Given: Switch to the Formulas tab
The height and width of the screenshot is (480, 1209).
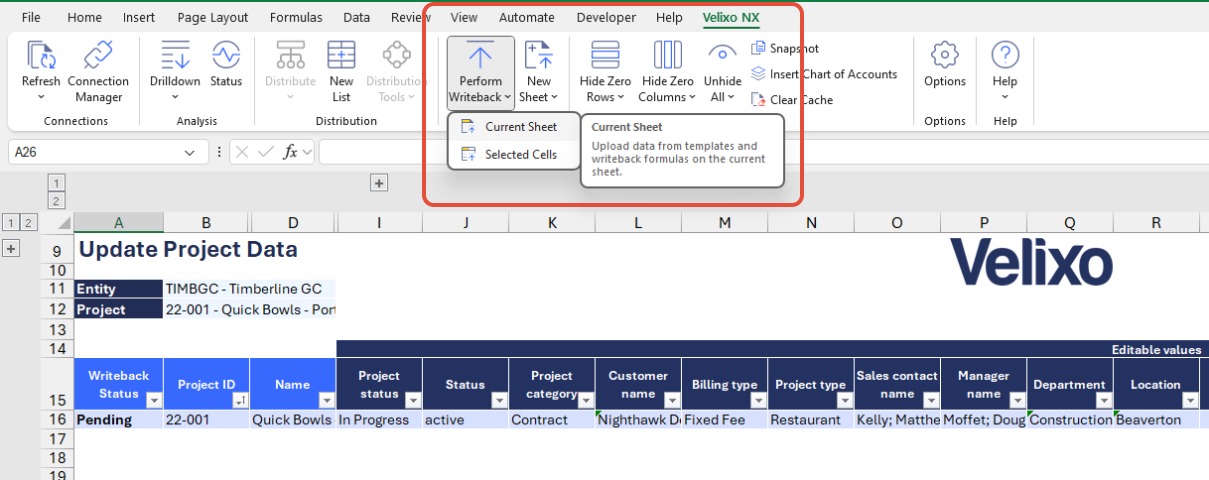Looking at the screenshot, I should tap(296, 17).
